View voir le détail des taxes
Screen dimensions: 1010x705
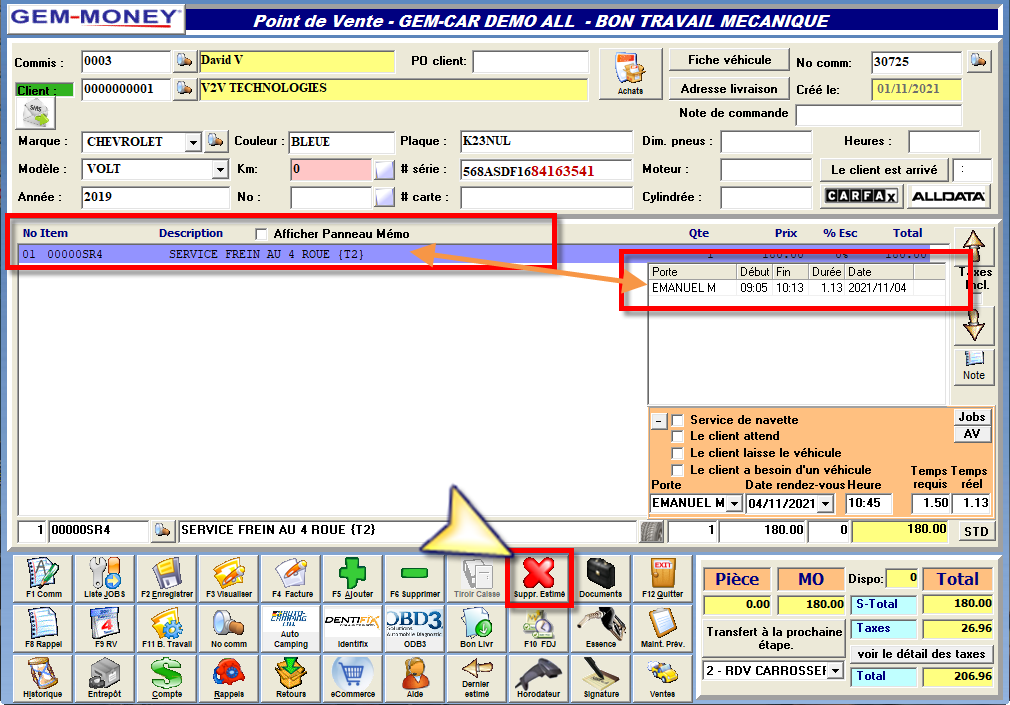[921, 653]
